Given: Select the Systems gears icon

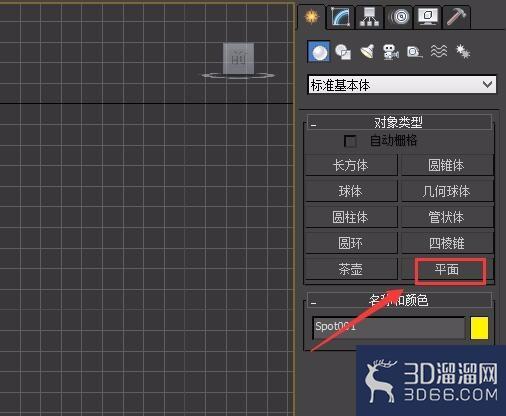Looking at the screenshot, I should (463, 51).
